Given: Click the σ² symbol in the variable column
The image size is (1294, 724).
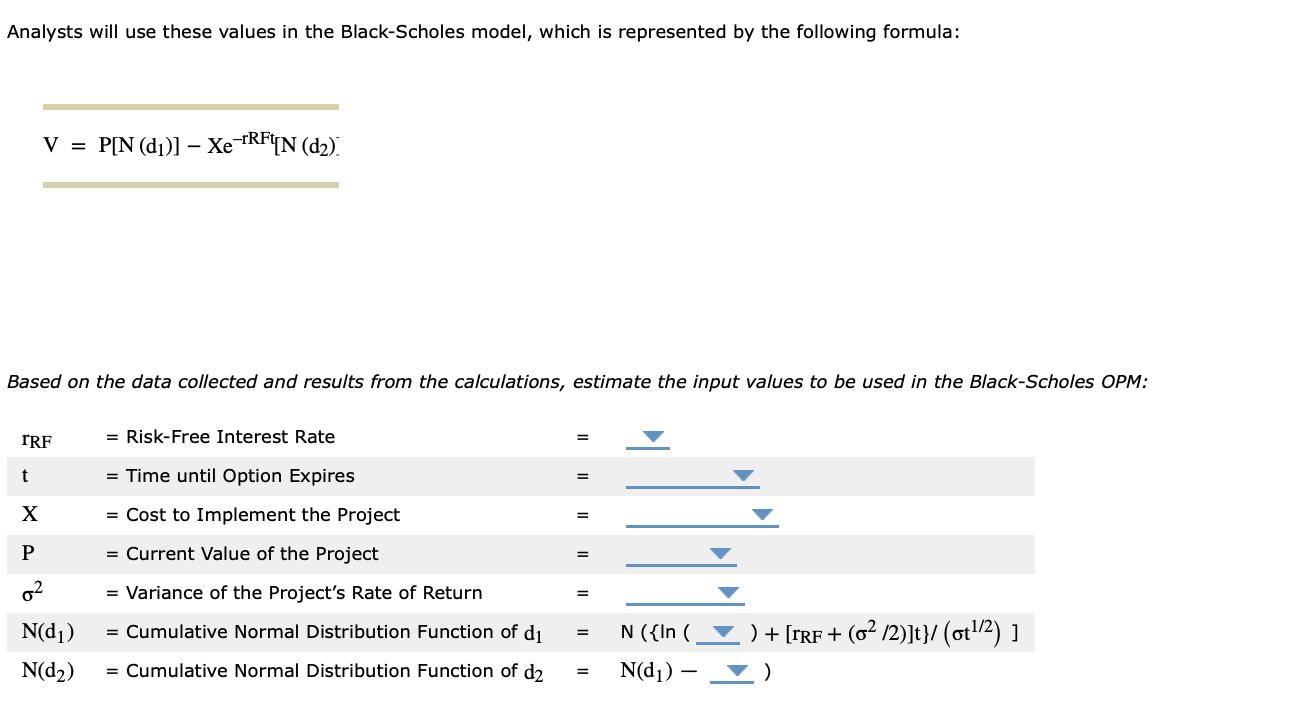Looking at the screenshot, I should [x=31, y=592].
